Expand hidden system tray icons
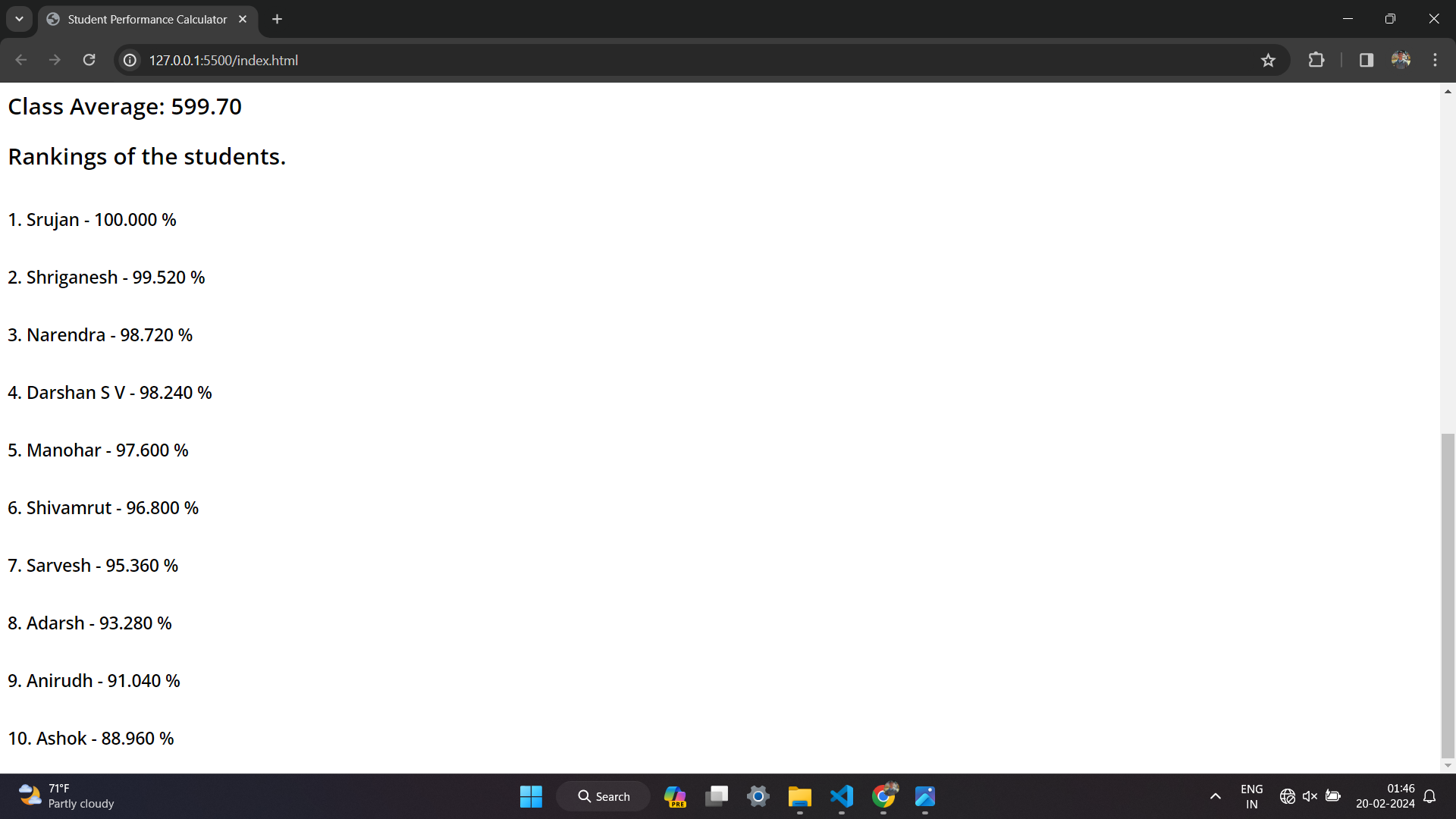1456x819 pixels. [x=1216, y=796]
